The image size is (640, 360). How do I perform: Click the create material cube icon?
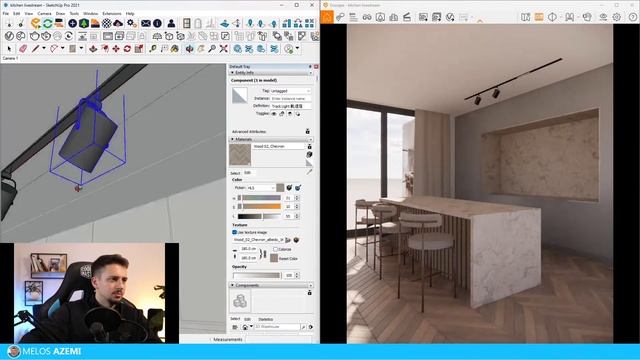(x=309, y=154)
